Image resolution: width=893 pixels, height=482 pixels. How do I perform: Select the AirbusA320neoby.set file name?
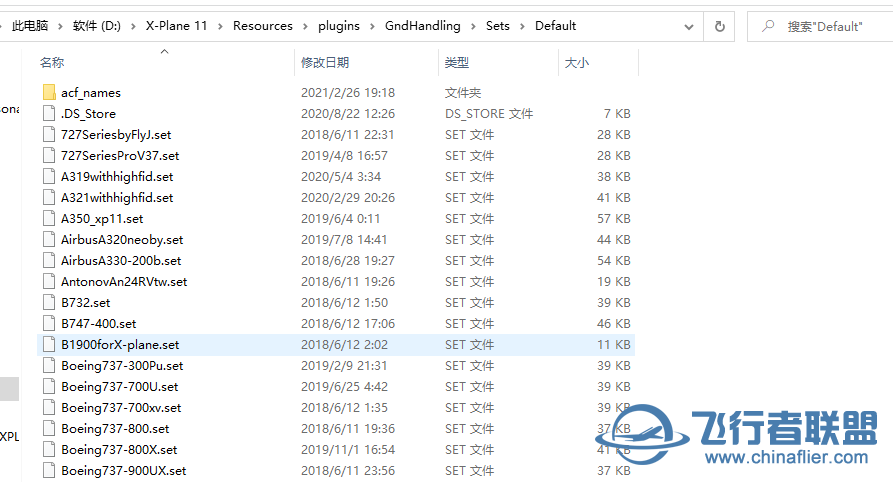122,240
